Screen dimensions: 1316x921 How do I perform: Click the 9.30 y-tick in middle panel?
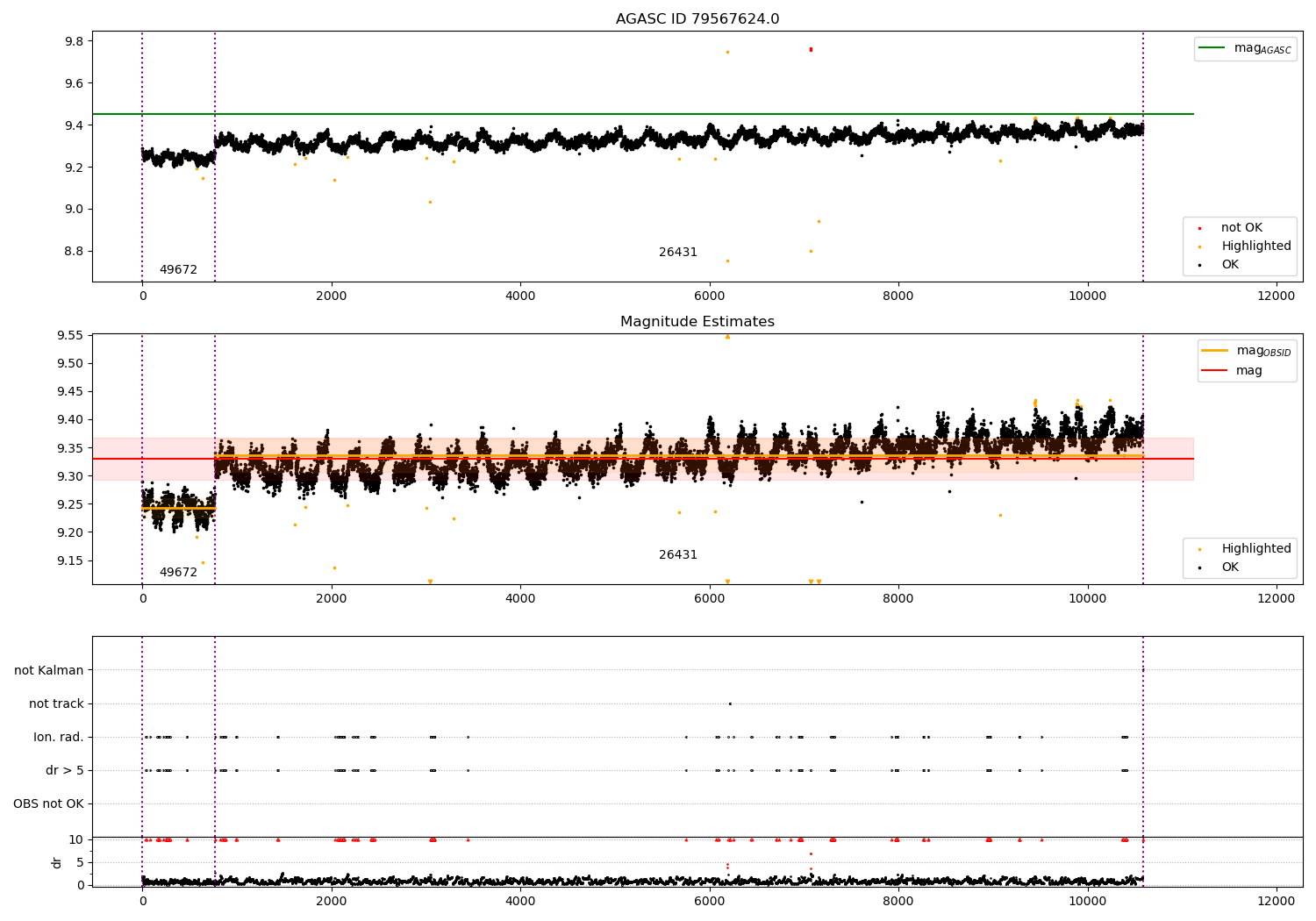coord(71,477)
